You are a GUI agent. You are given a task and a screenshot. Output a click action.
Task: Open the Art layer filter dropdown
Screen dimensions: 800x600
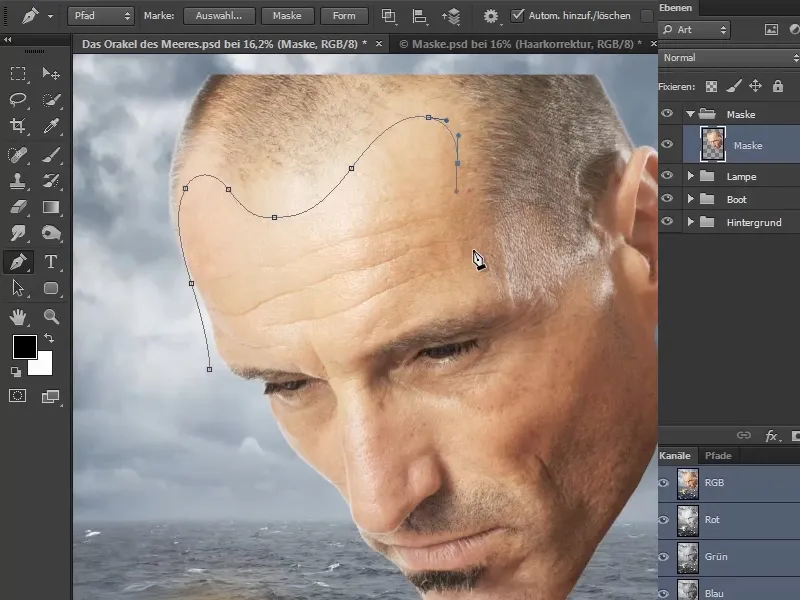coord(694,30)
